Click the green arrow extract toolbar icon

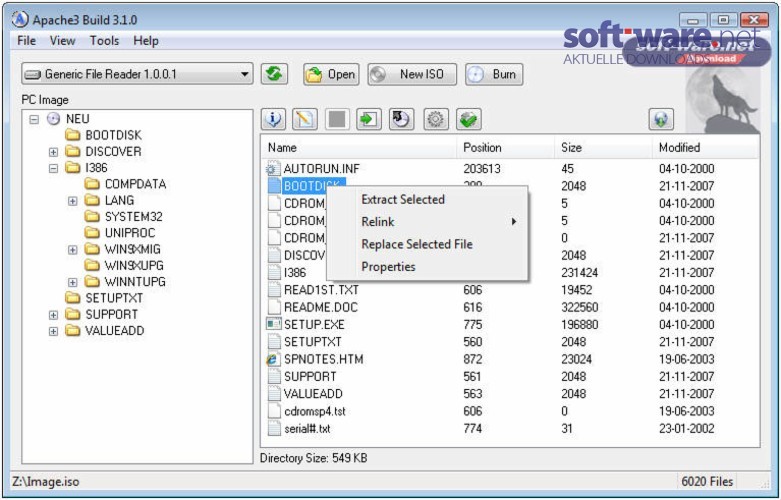[x=369, y=120]
